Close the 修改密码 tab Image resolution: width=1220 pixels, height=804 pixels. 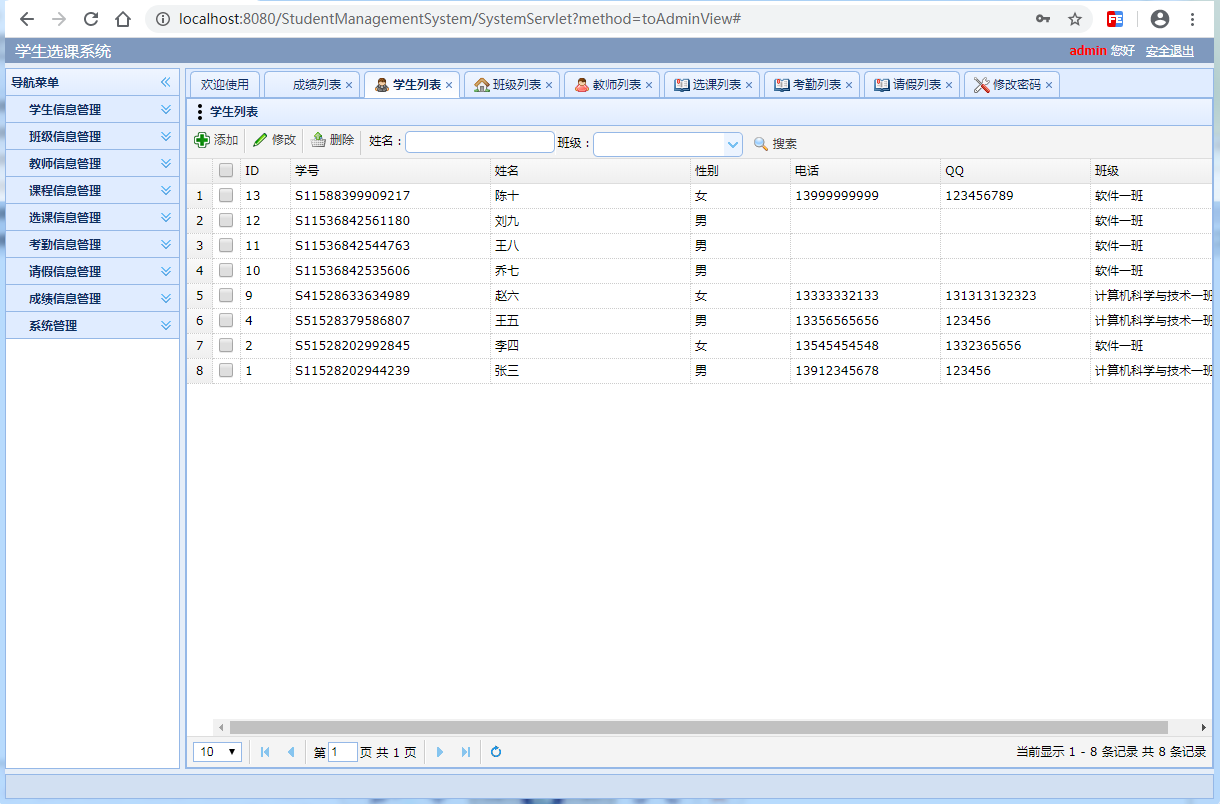coord(1049,86)
